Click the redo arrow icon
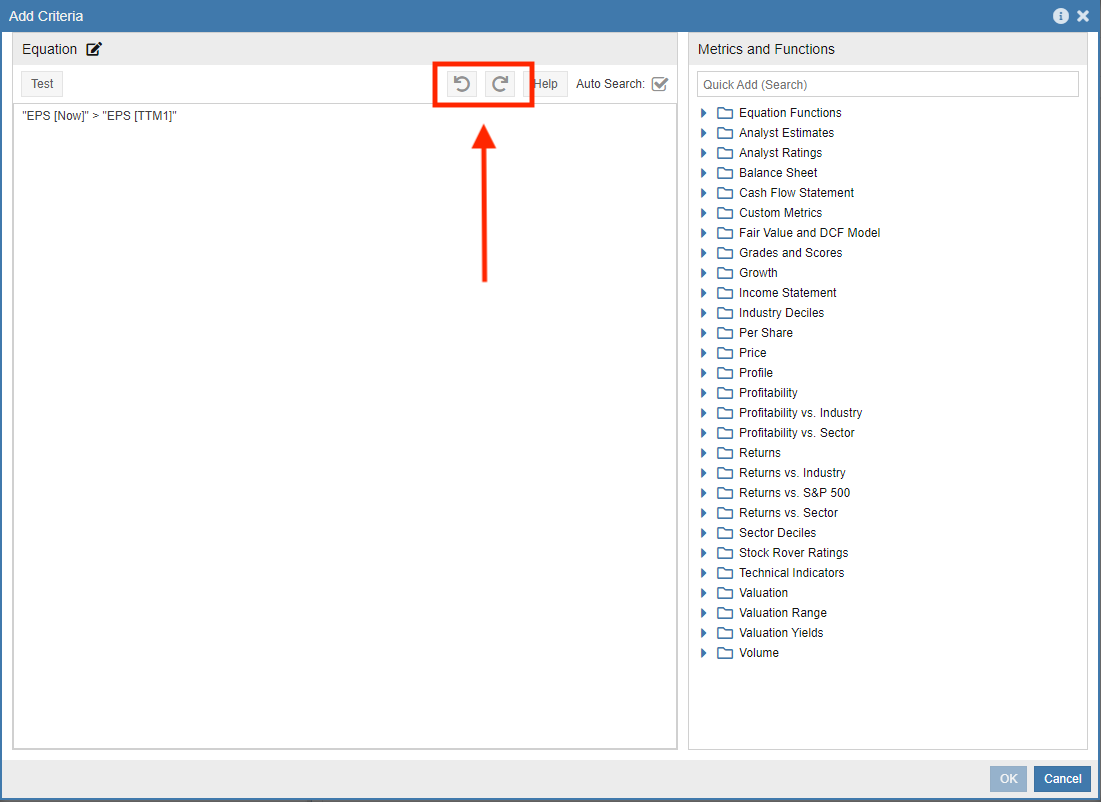The height and width of the screenshot is (802, 1101). click(x=500, y=84)
